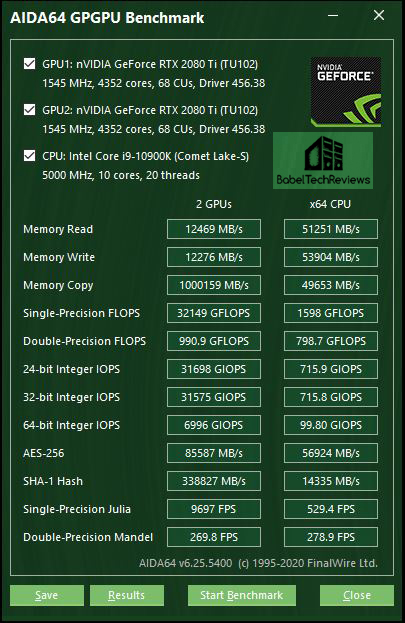Select the CPU AES-256 result 56924 MB/s

point(331,453)
